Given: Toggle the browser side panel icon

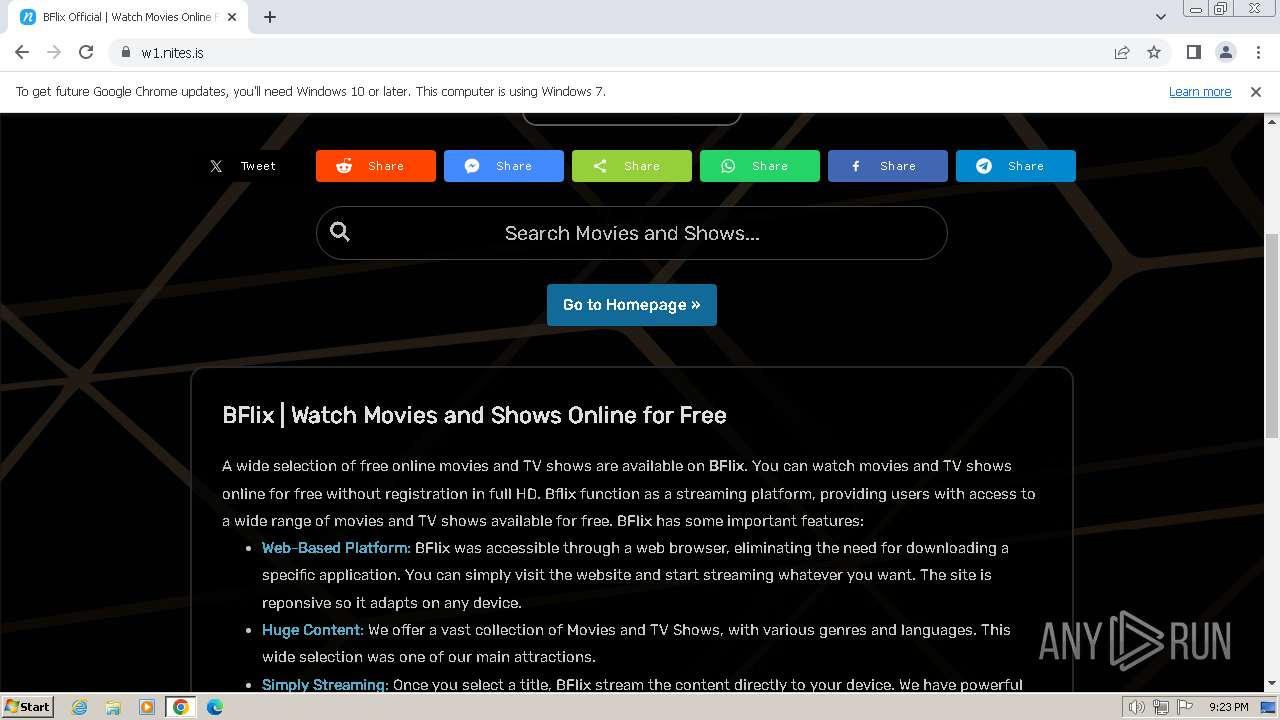Looking at the screenshot, I should click(1193, 52).
